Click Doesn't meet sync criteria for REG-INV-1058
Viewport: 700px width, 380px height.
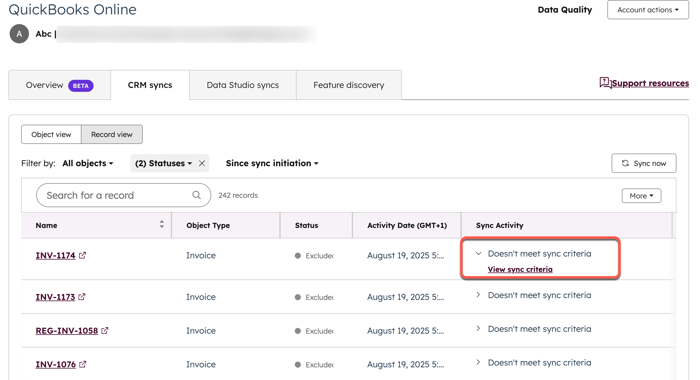point(539,329)
